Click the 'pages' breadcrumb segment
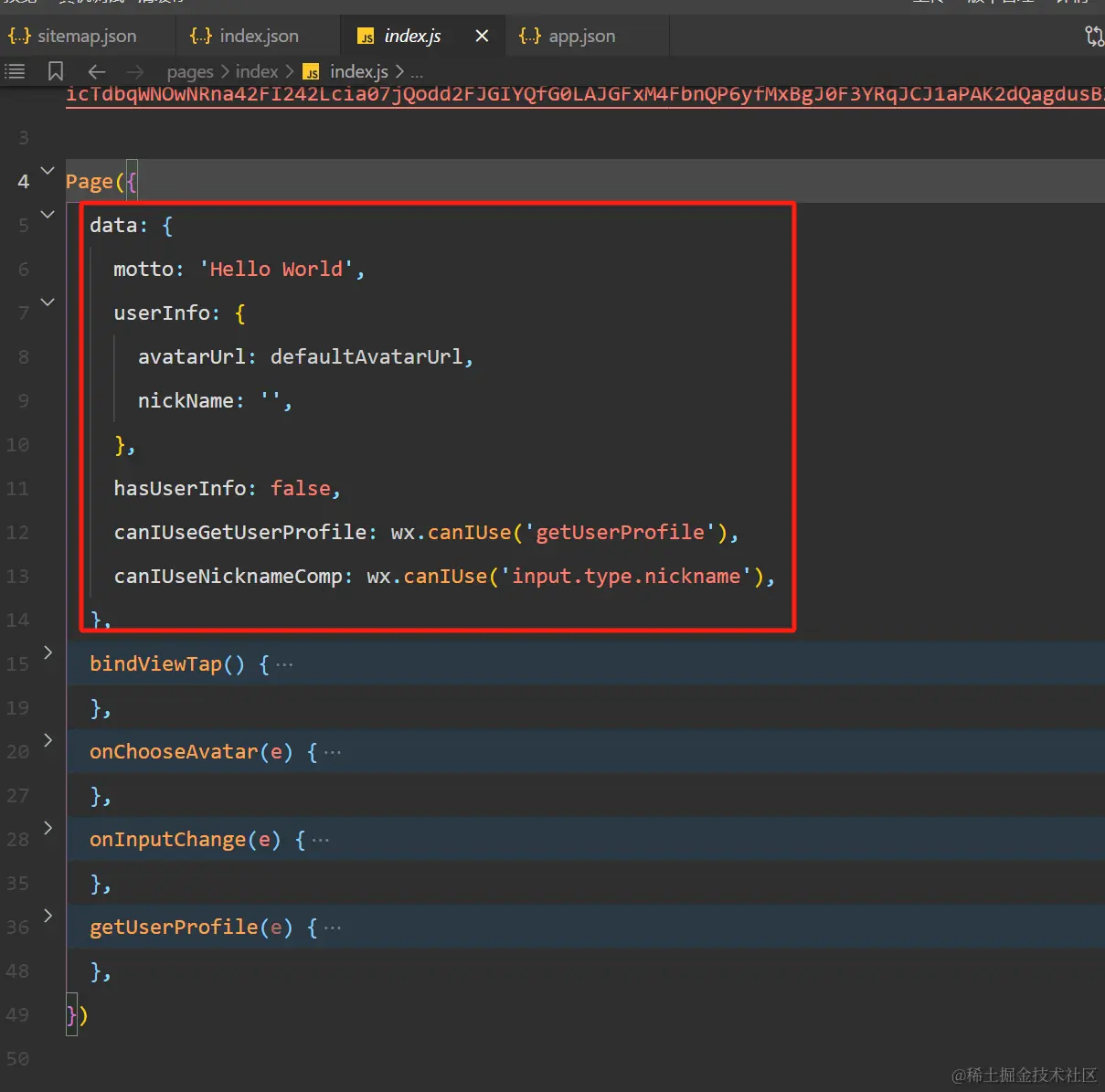Image resolution: width=1105 pixels, height=1092 pixels. click(x=190, y=71)
